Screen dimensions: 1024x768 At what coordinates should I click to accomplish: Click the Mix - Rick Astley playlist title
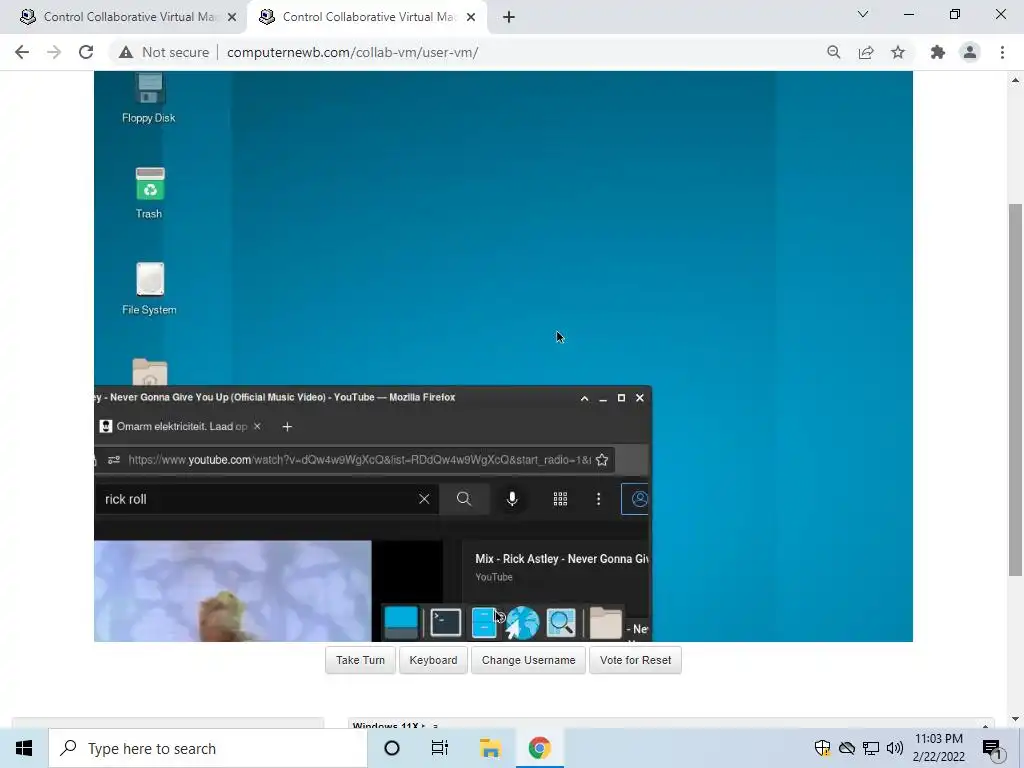(x=562, y=559)
